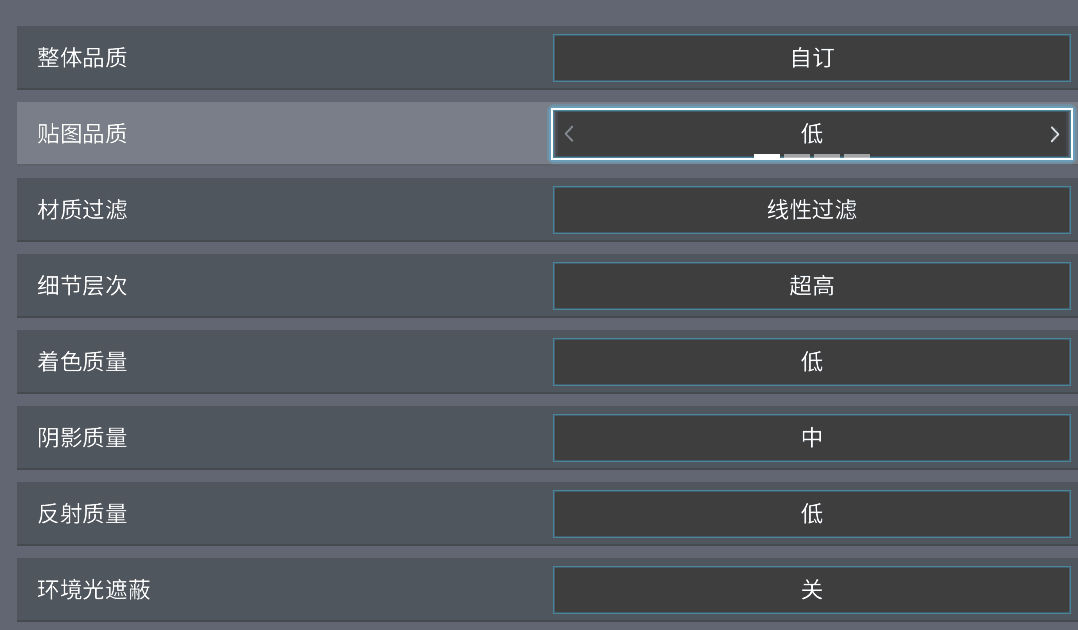Select the 材质过滤 row label
This screenshot has height=630, width=1078.
82,210
